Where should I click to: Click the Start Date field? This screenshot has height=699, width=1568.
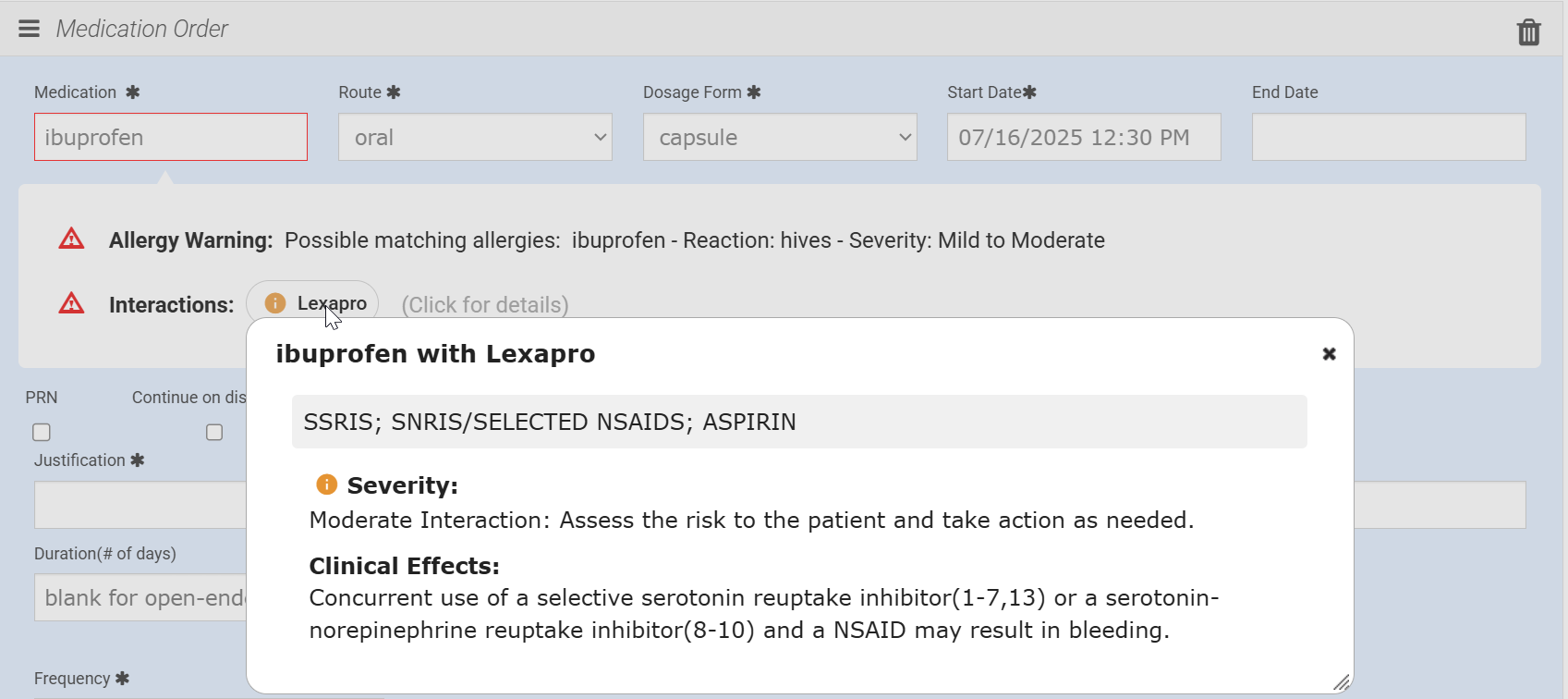(x=1084, y=138)
